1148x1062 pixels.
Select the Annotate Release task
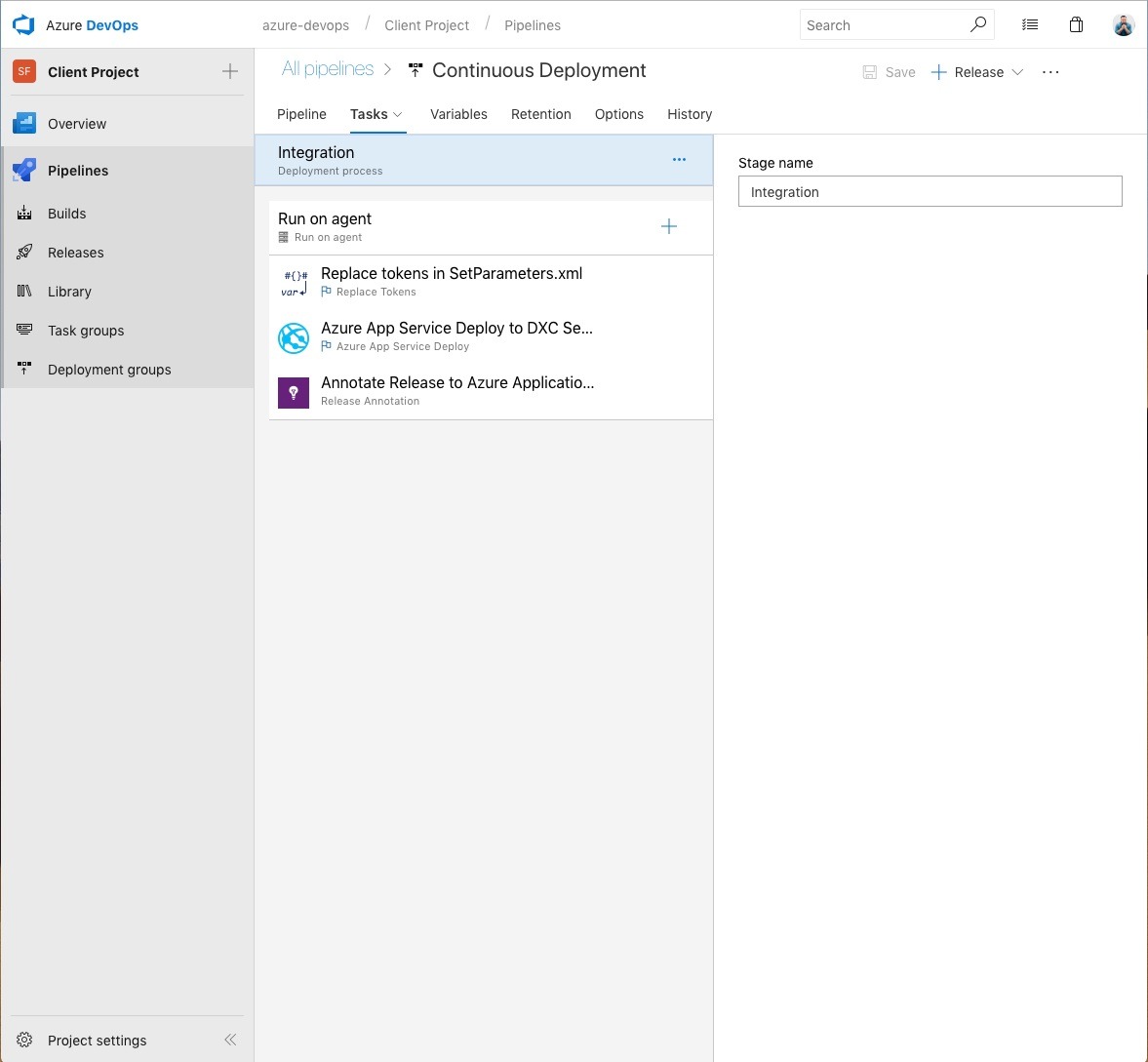point(456,392)
